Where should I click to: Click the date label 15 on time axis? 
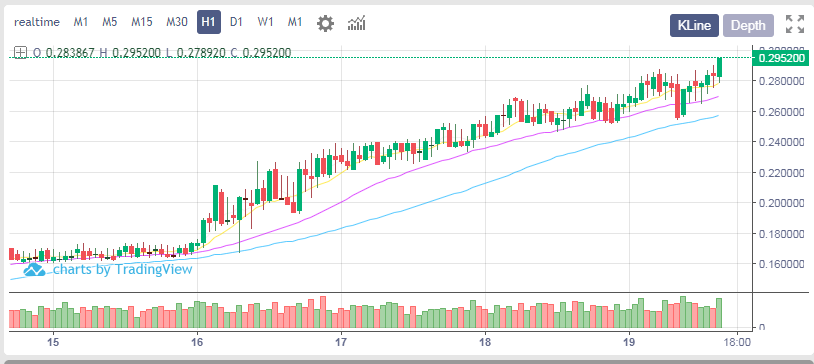(x=53, y=342)
